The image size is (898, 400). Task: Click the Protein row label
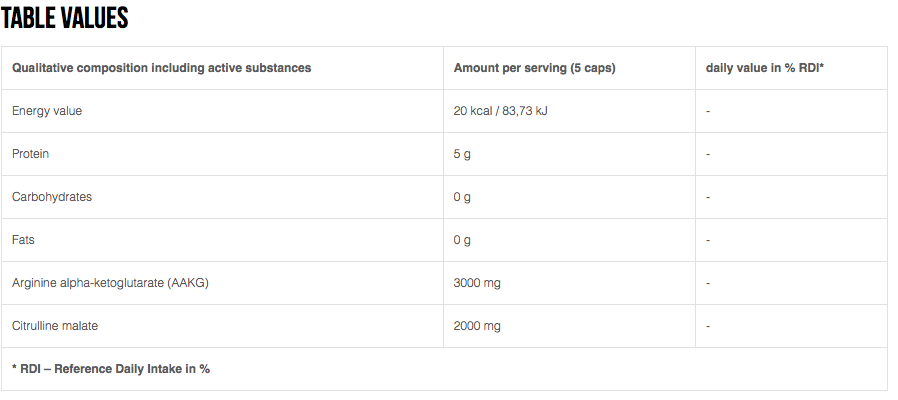point(30,154)
